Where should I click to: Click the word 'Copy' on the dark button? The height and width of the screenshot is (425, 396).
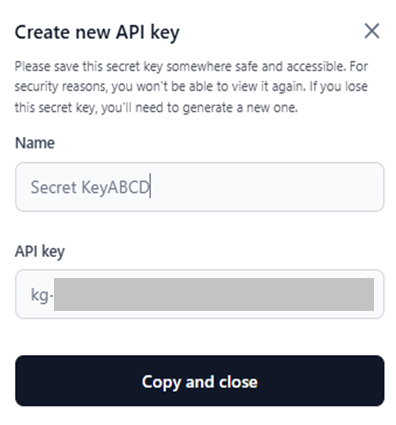pyautogui.click(x=161, y=382)
